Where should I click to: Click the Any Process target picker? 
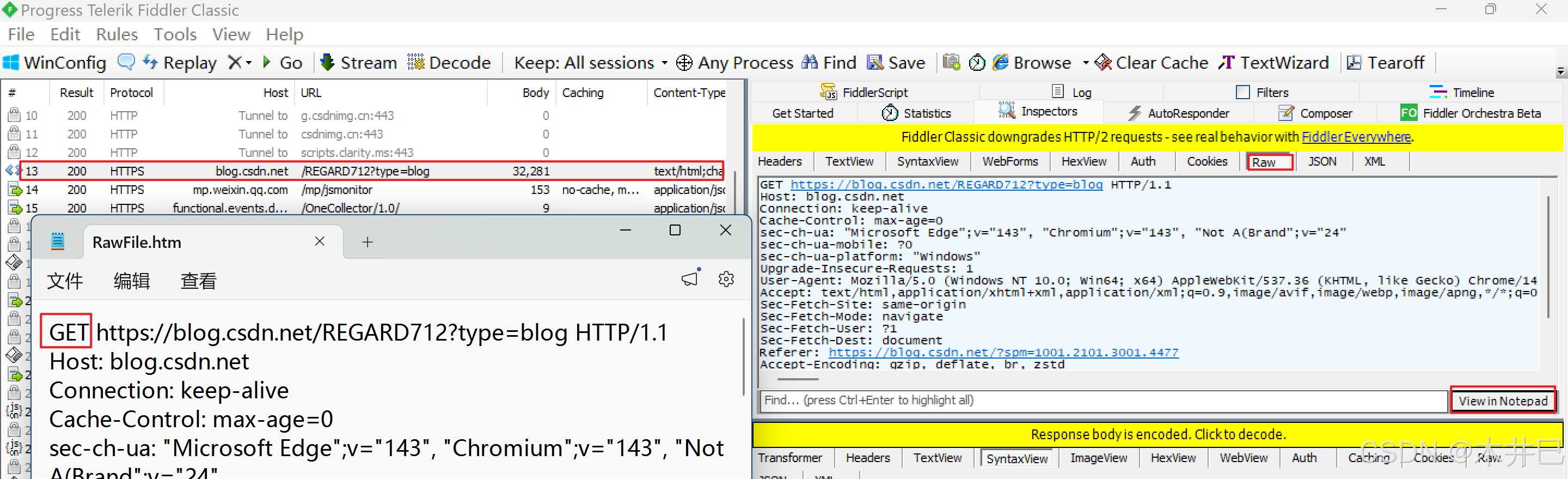click(x=734, y=63)
